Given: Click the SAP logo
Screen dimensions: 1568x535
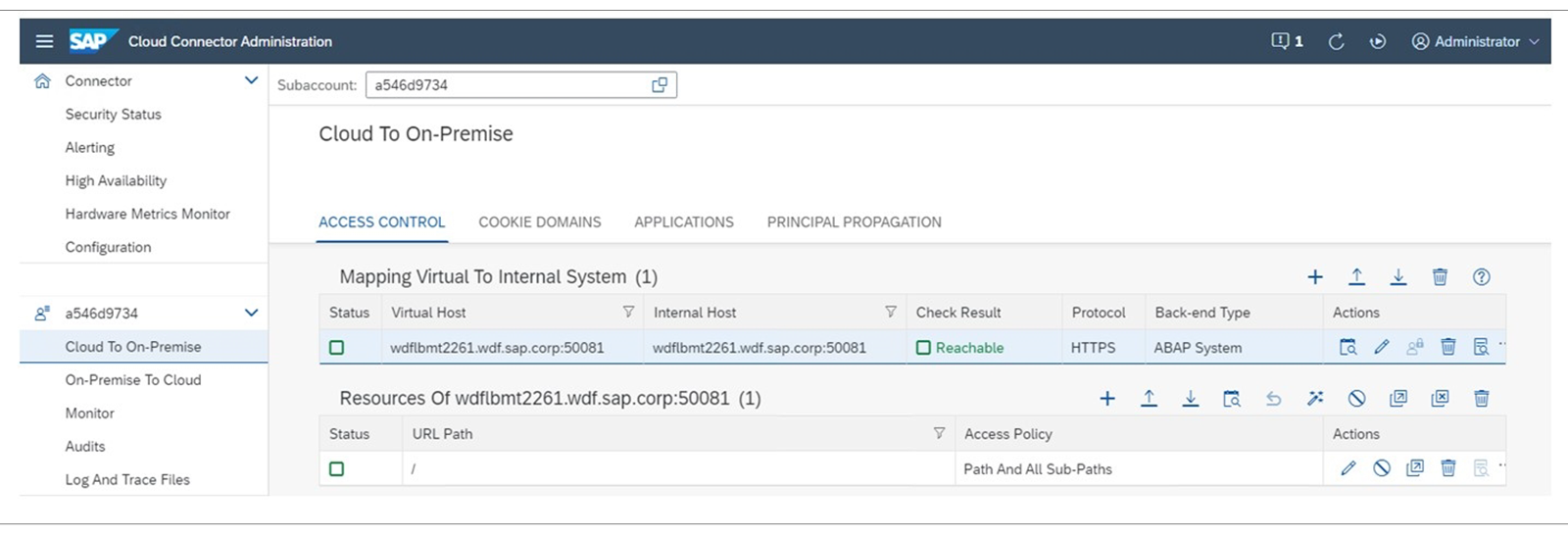Looking at the screenshot, I should click(x=92, y=40).
